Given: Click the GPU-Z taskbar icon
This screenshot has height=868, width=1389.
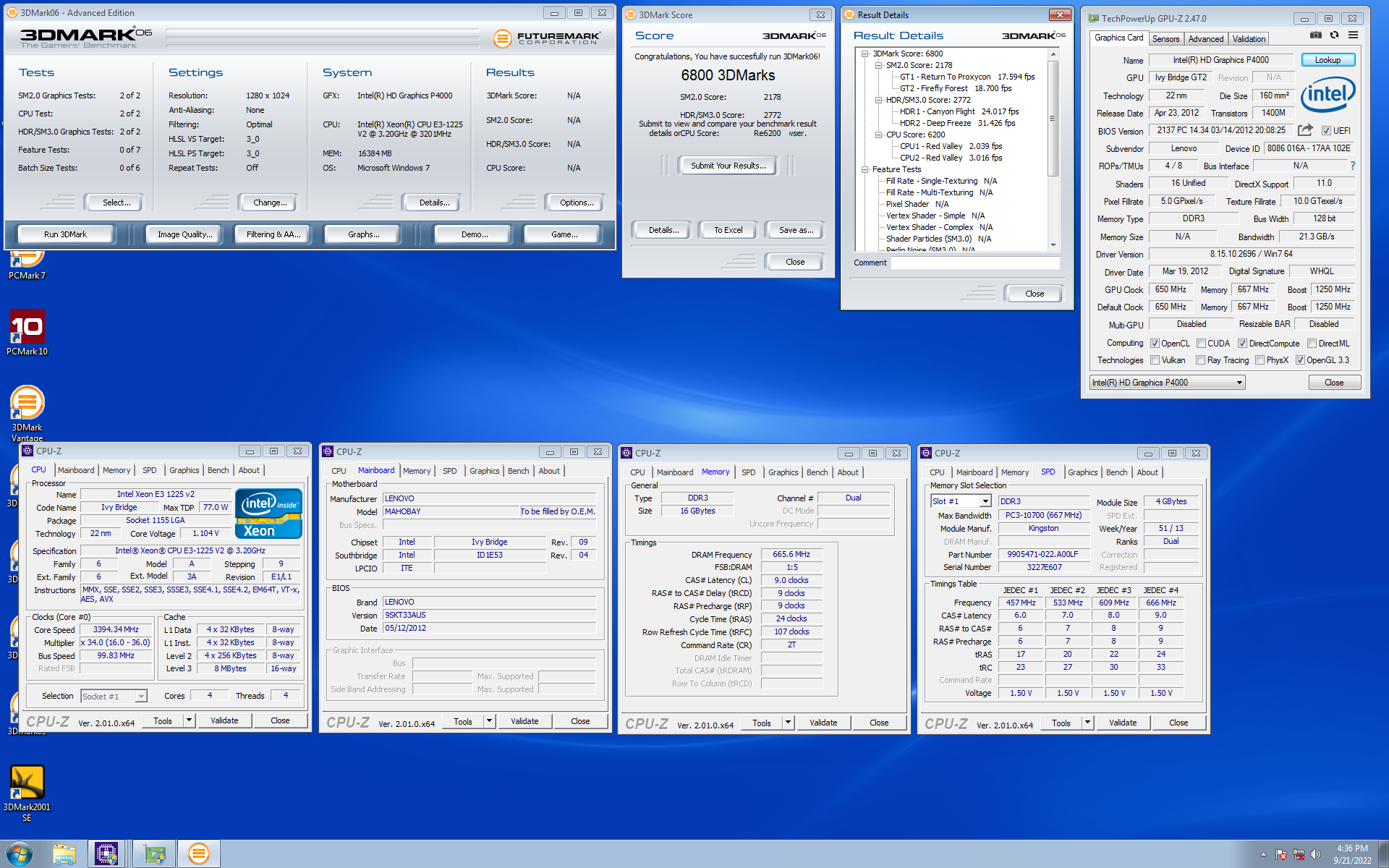Looking at the screenshot, I should [x=154, y=854].
